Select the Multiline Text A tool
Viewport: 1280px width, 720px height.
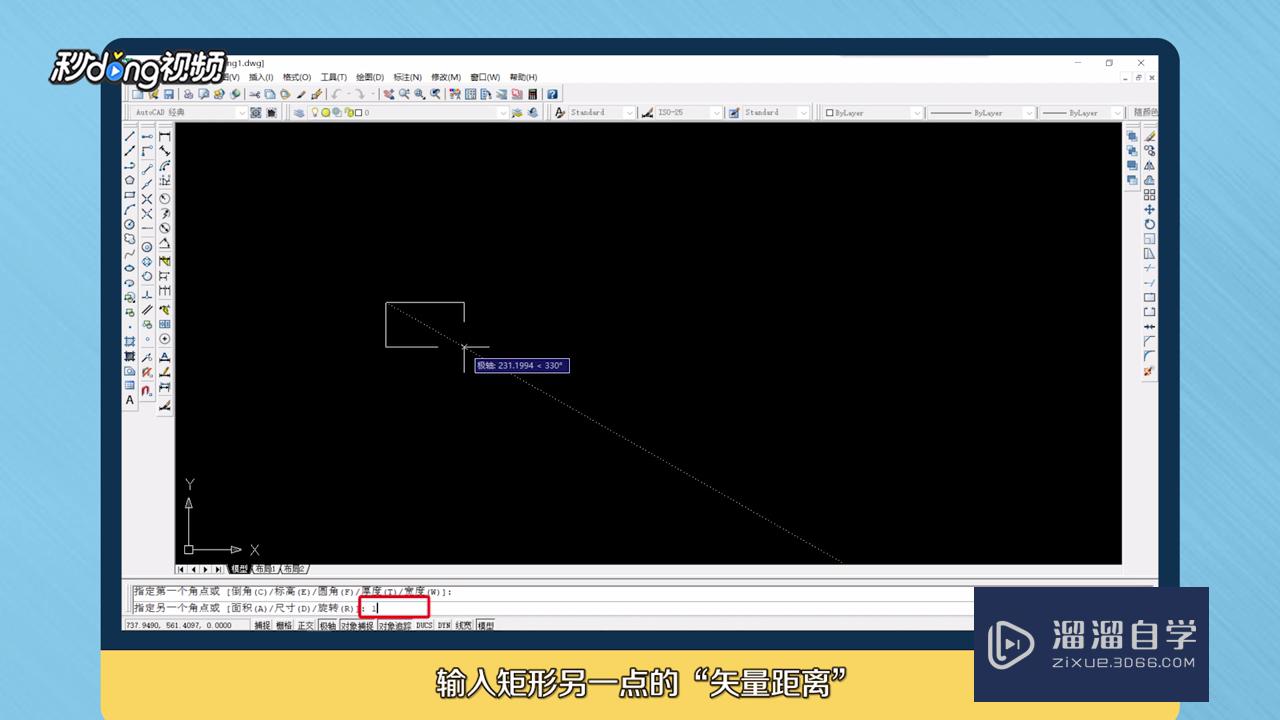pos(129,400)
